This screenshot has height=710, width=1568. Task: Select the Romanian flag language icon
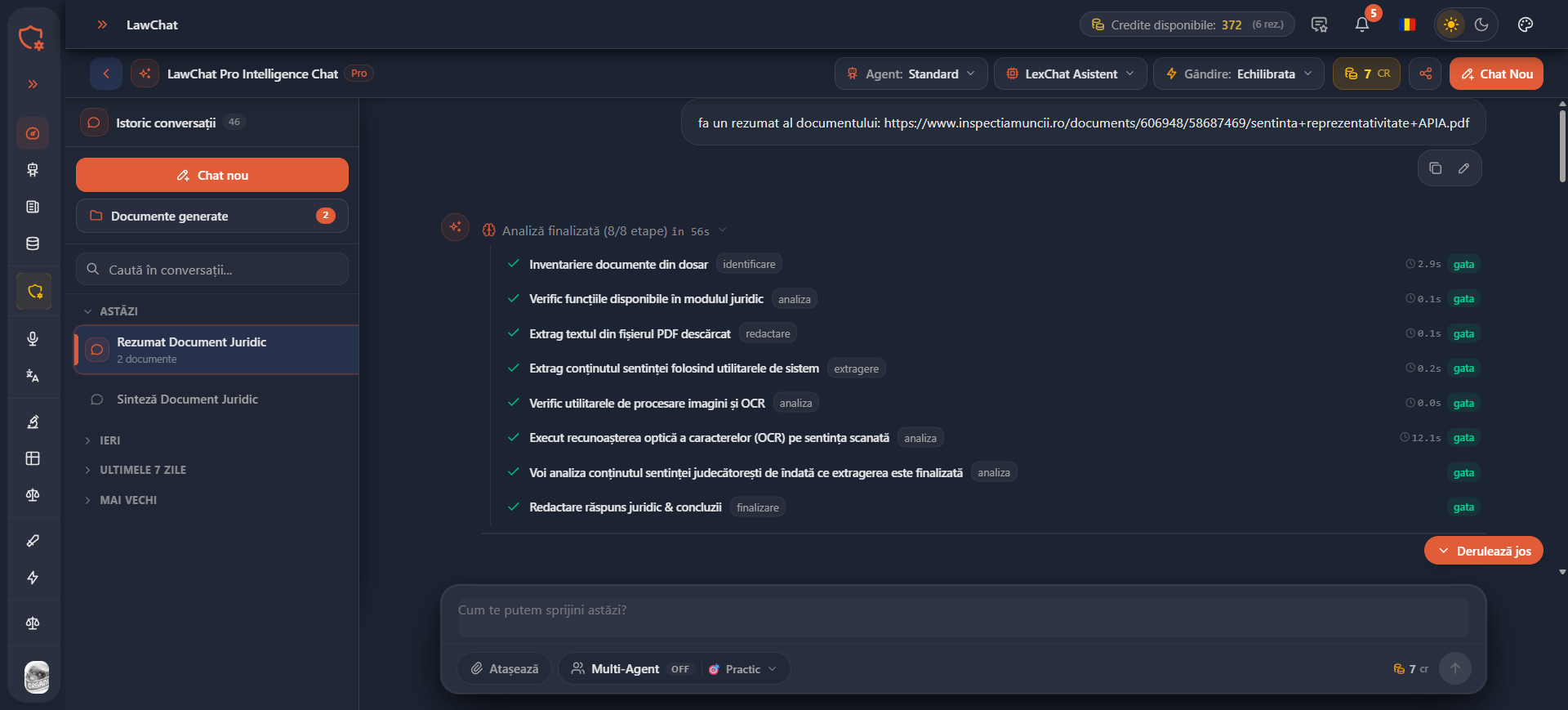(x=1407, y=25)
